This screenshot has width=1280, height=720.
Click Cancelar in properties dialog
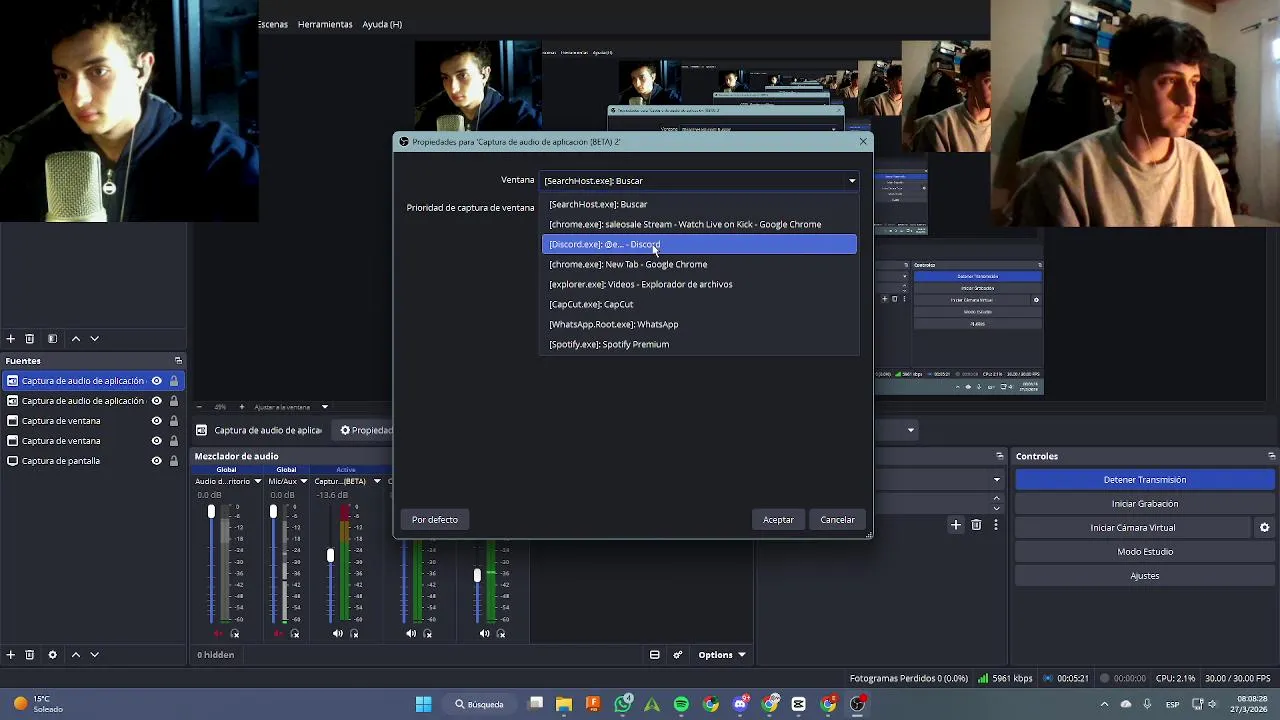click(x=837, y=520)
